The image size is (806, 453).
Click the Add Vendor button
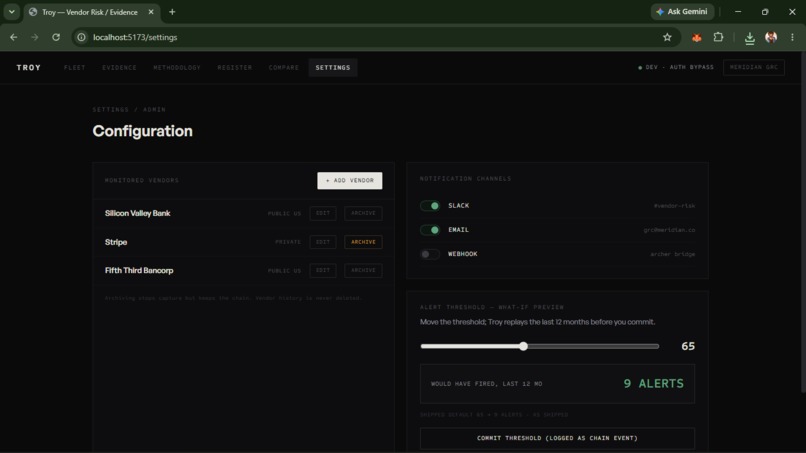click(350, 180)
